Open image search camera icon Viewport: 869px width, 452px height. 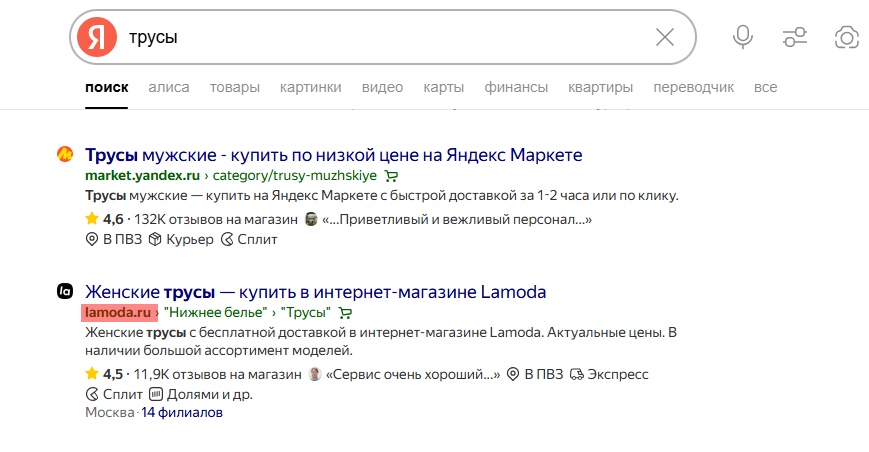pos(846,37)
